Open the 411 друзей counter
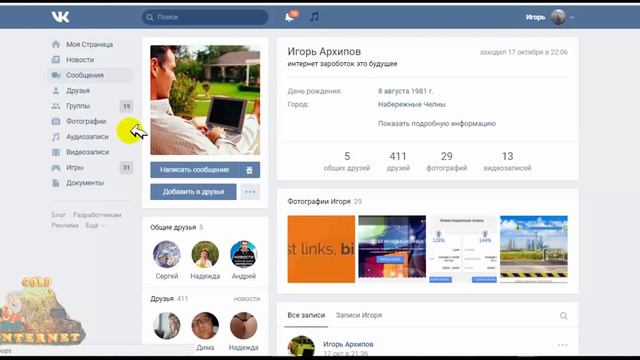 click(x=398, y=161)
